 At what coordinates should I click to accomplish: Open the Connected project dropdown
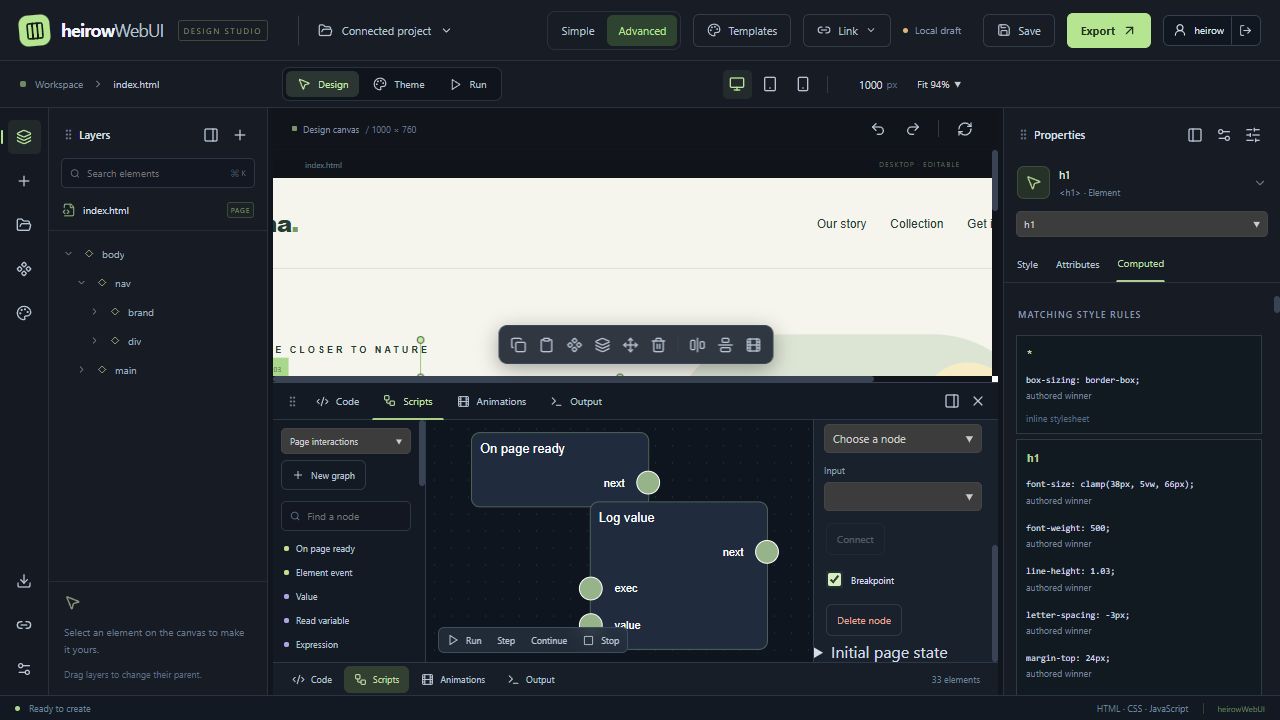385,31
